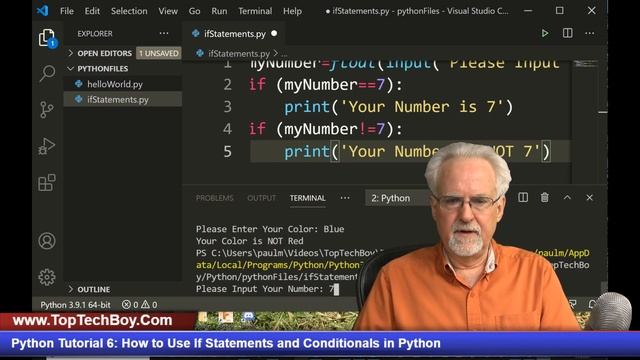
Task: Click the VS Code logo icon
Action: 42,11
